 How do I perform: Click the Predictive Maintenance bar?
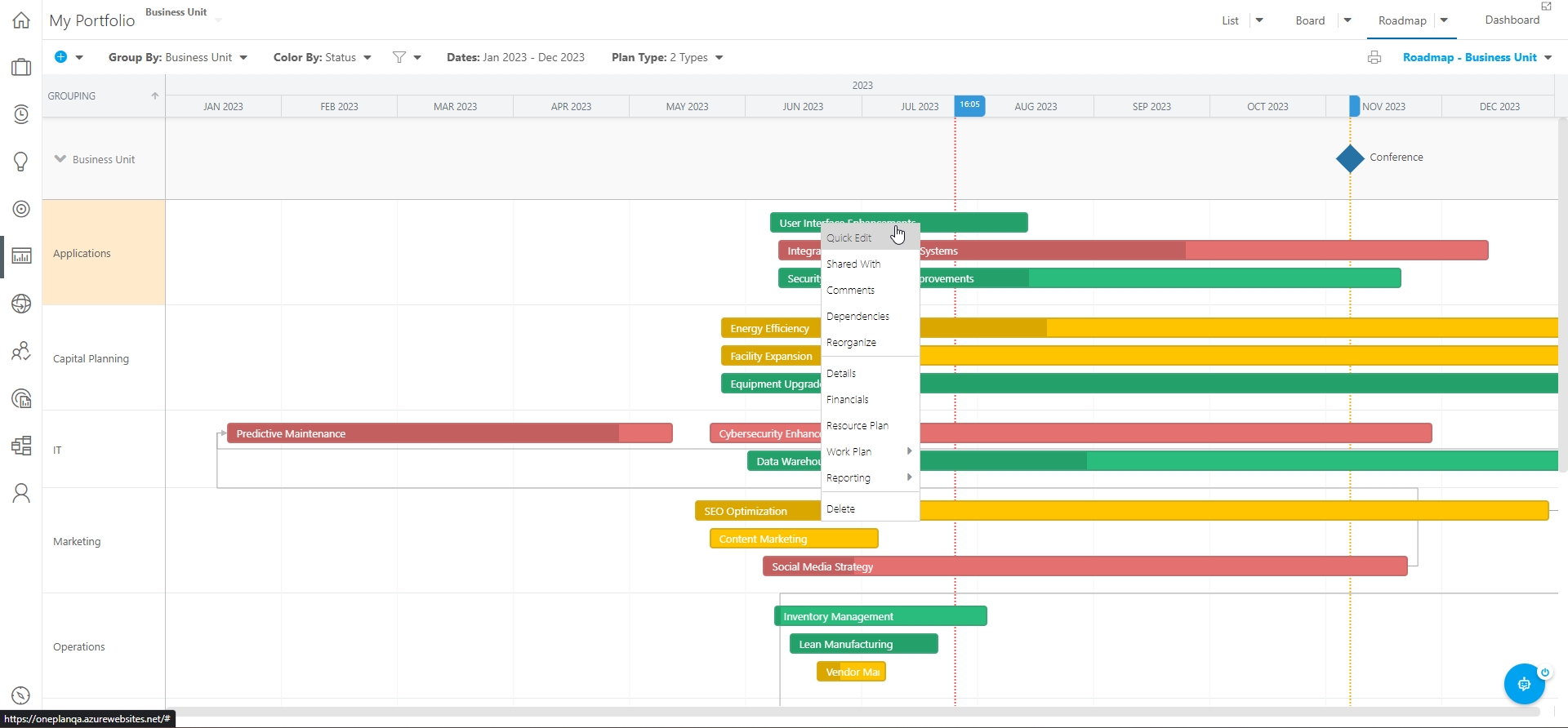tap(449, 433)
